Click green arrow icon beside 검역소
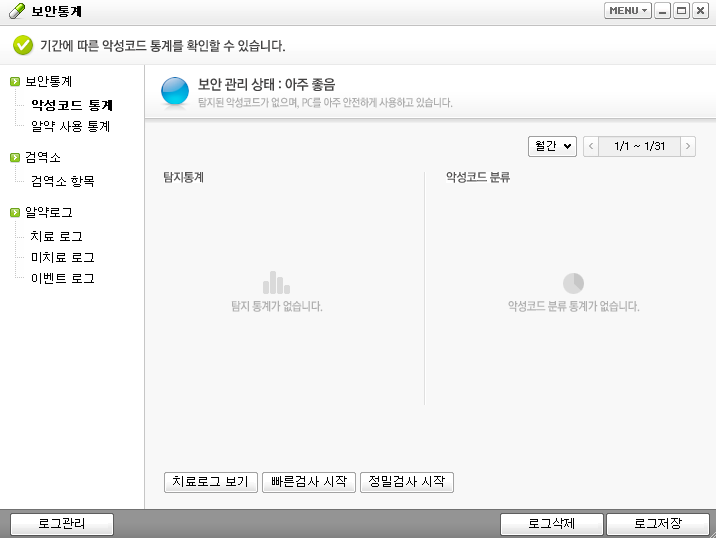This screenshot has width=716, height=538. (x=15, y=158)
